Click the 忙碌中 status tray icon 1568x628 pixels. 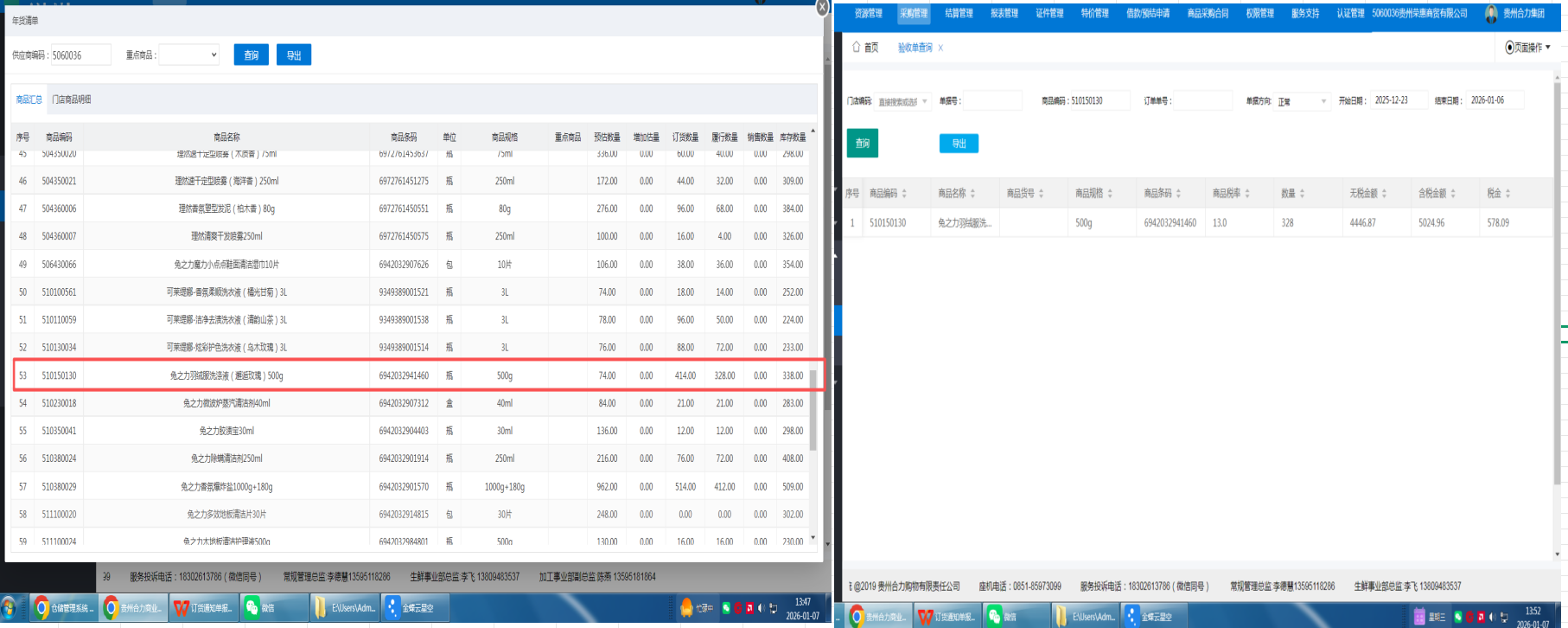(686, 608)
